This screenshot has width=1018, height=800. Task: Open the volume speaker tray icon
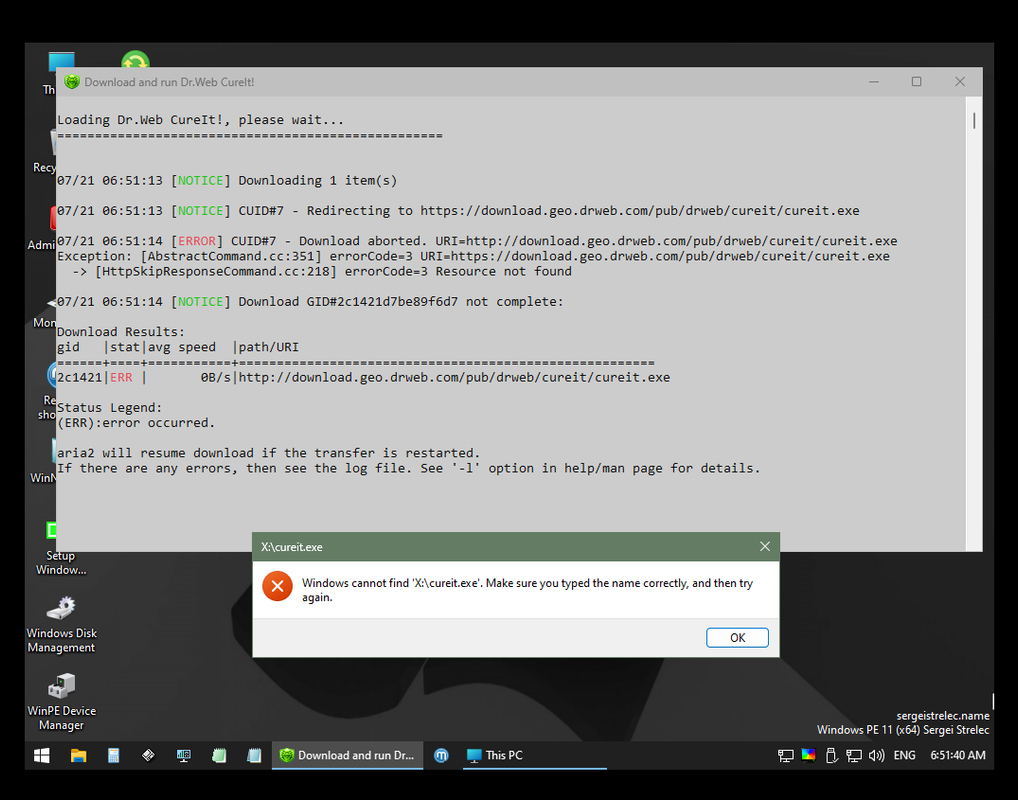coord(876,755)
